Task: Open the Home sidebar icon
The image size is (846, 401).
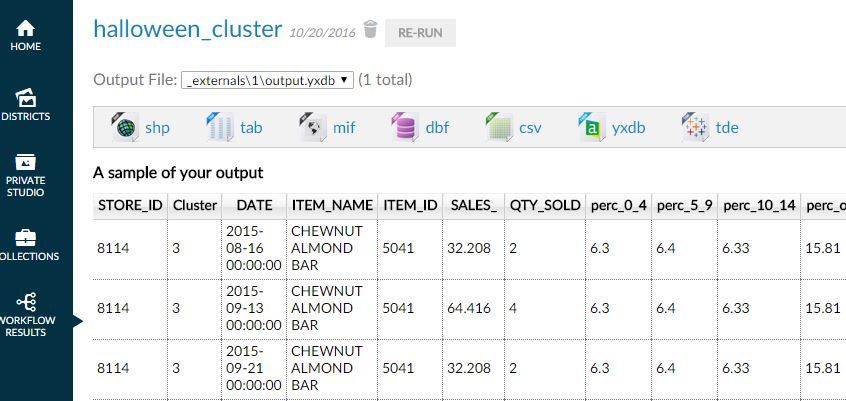Action: point(25,28)
